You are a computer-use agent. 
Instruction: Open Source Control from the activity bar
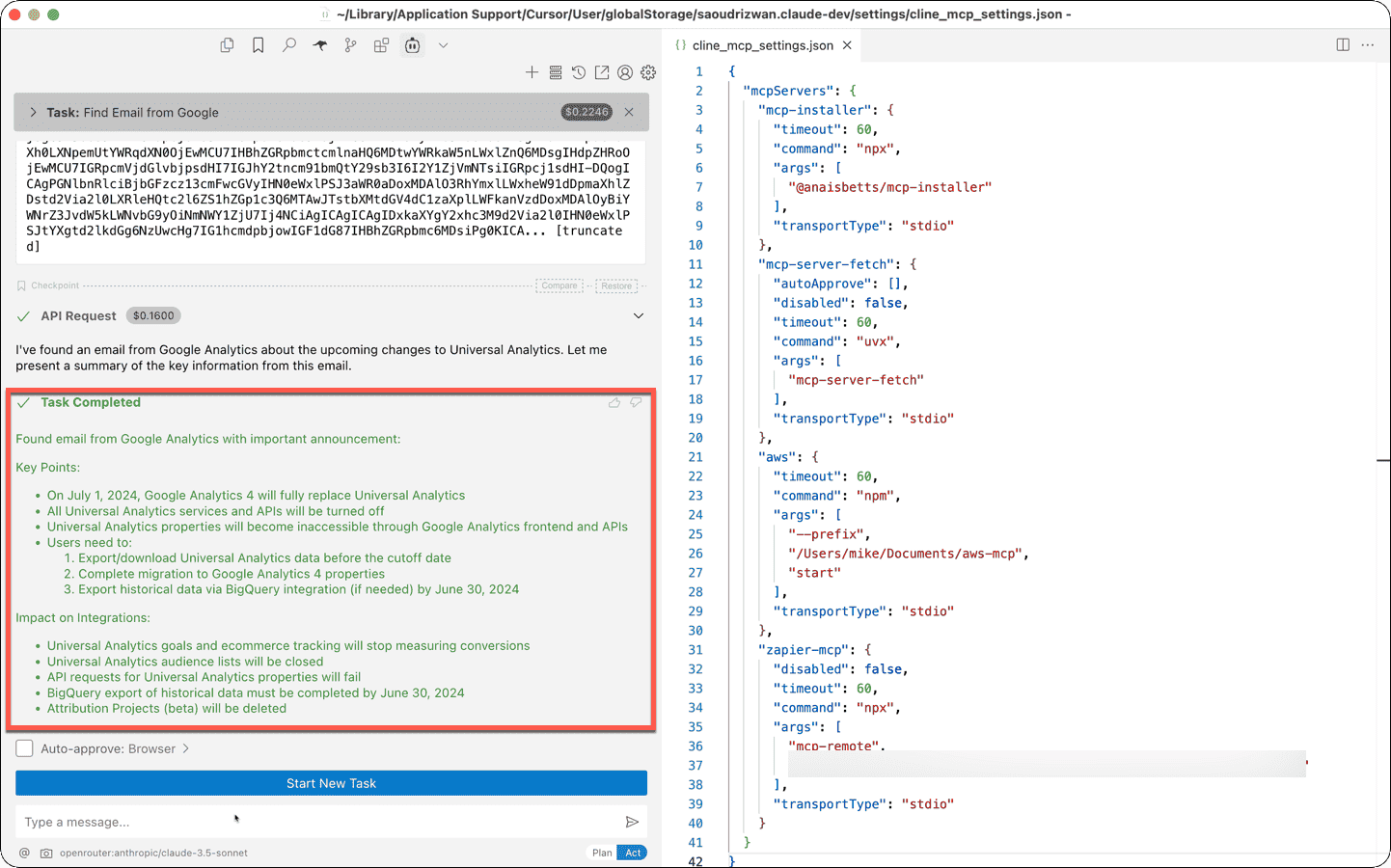click(350, 45)
